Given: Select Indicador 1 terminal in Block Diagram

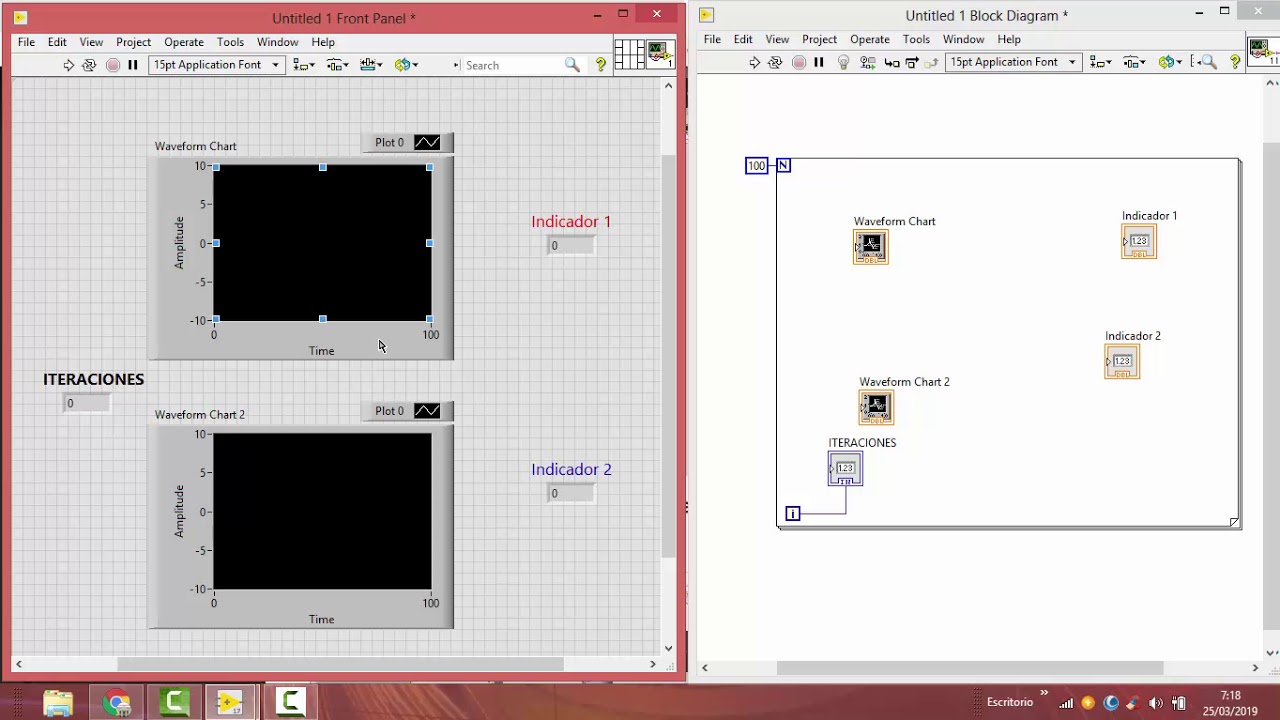Looking at the screenshot, I should (x=1139, y=241).
